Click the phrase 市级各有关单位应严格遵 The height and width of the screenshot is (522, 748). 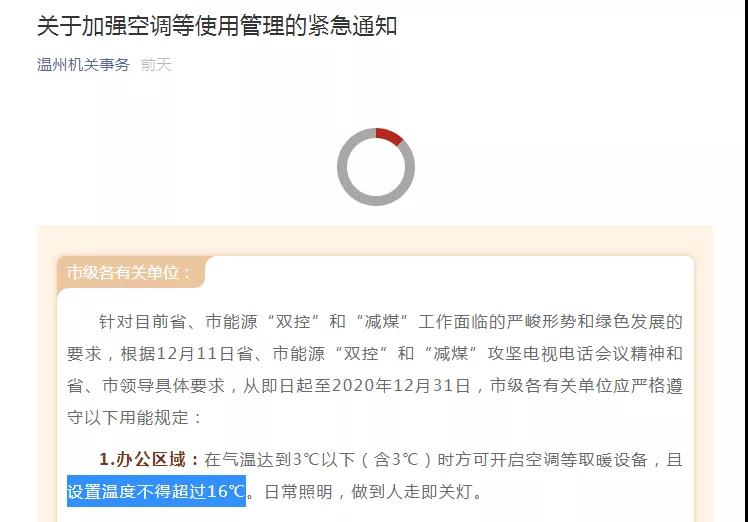click(x=587, y=386)
